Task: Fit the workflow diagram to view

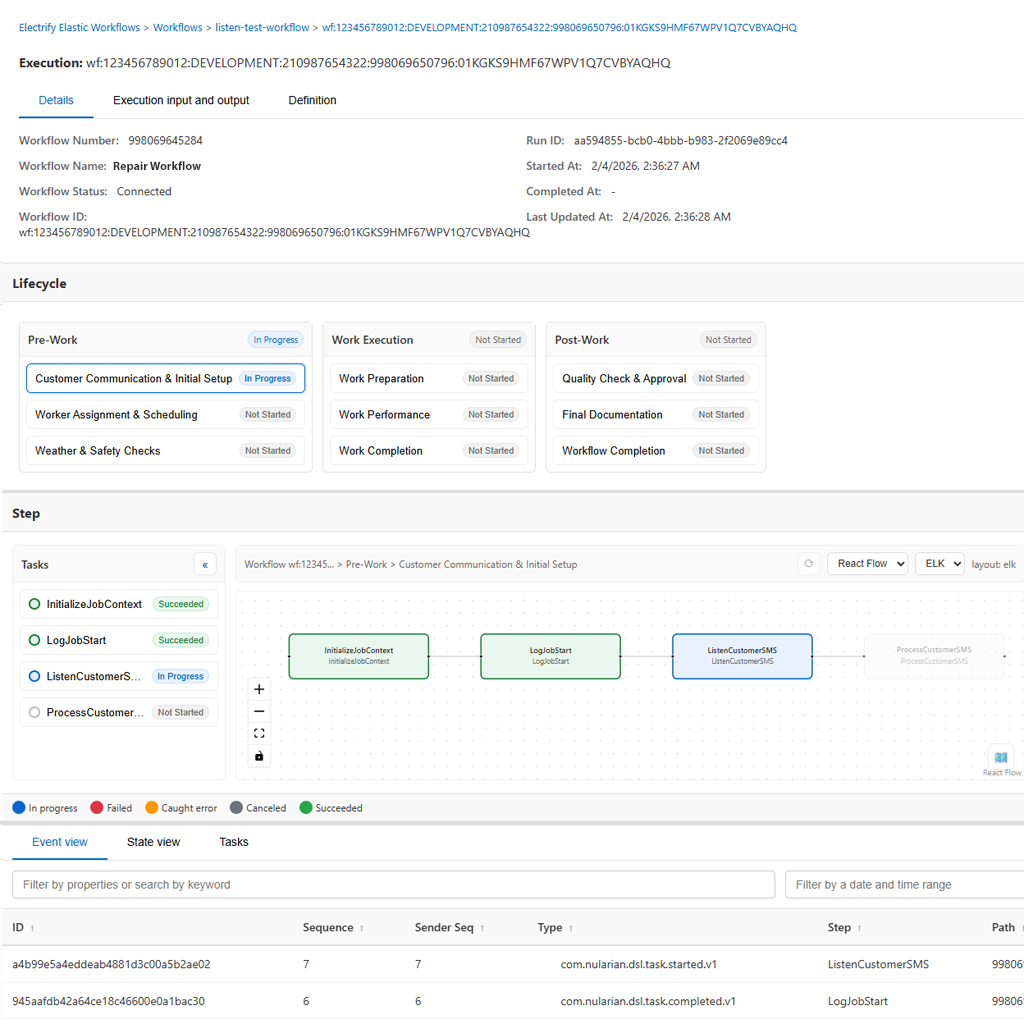Action: pos(259,733)
